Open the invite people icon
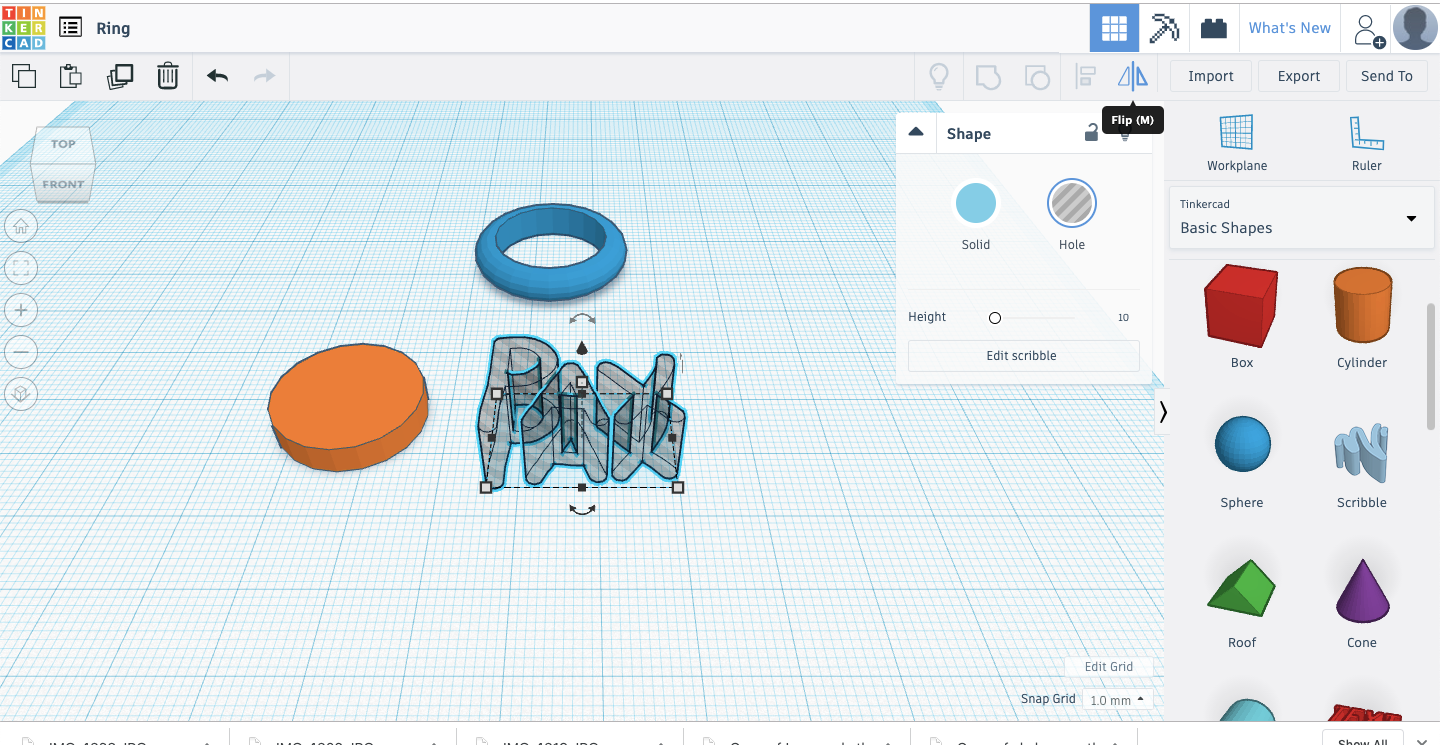 (x=1368, y=29)
